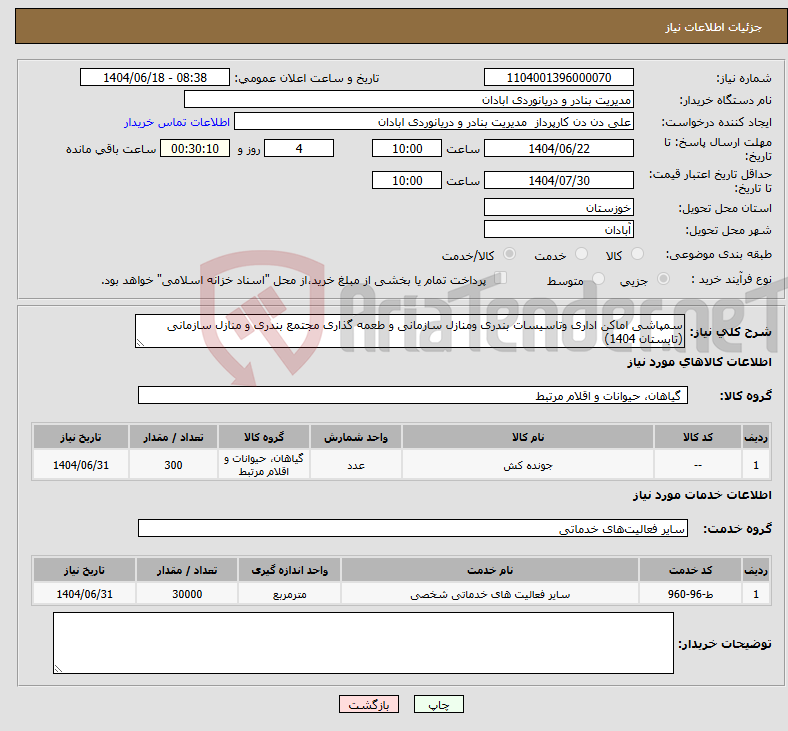Click the buyer notes text area

click(x=363, y=642)
